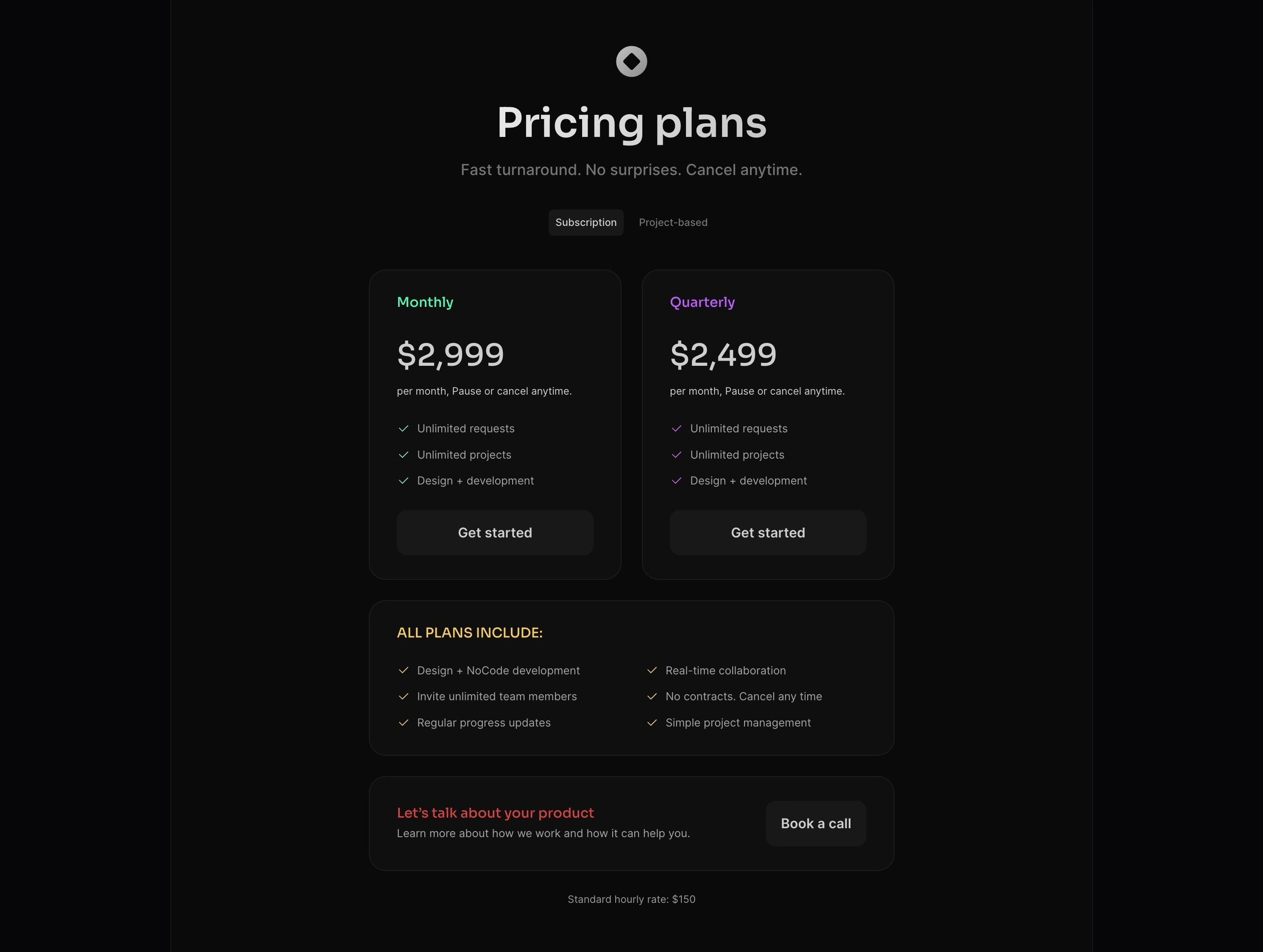
Task: Click purple checkmark beside Quarterly Unlimited requests
Action: click(x=677, y=429)
